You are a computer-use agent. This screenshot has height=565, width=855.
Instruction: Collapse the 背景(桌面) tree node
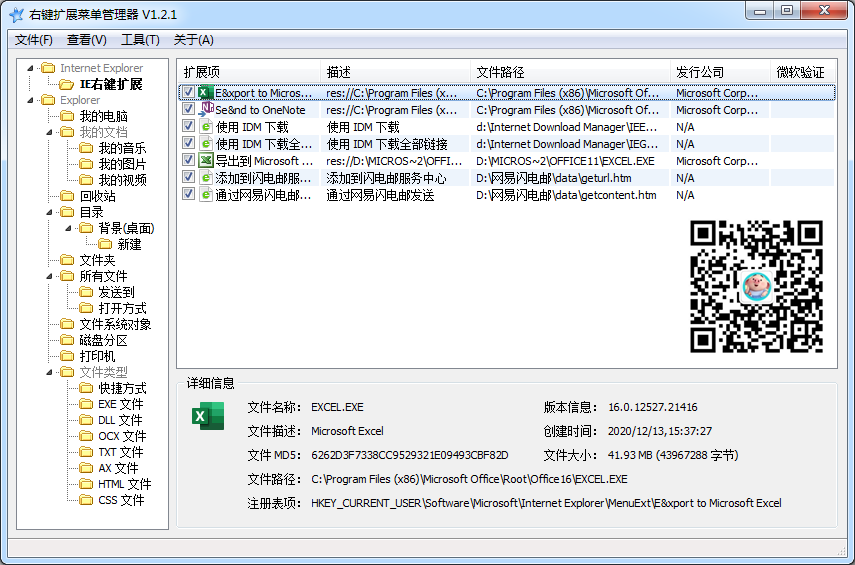[69, 229]
